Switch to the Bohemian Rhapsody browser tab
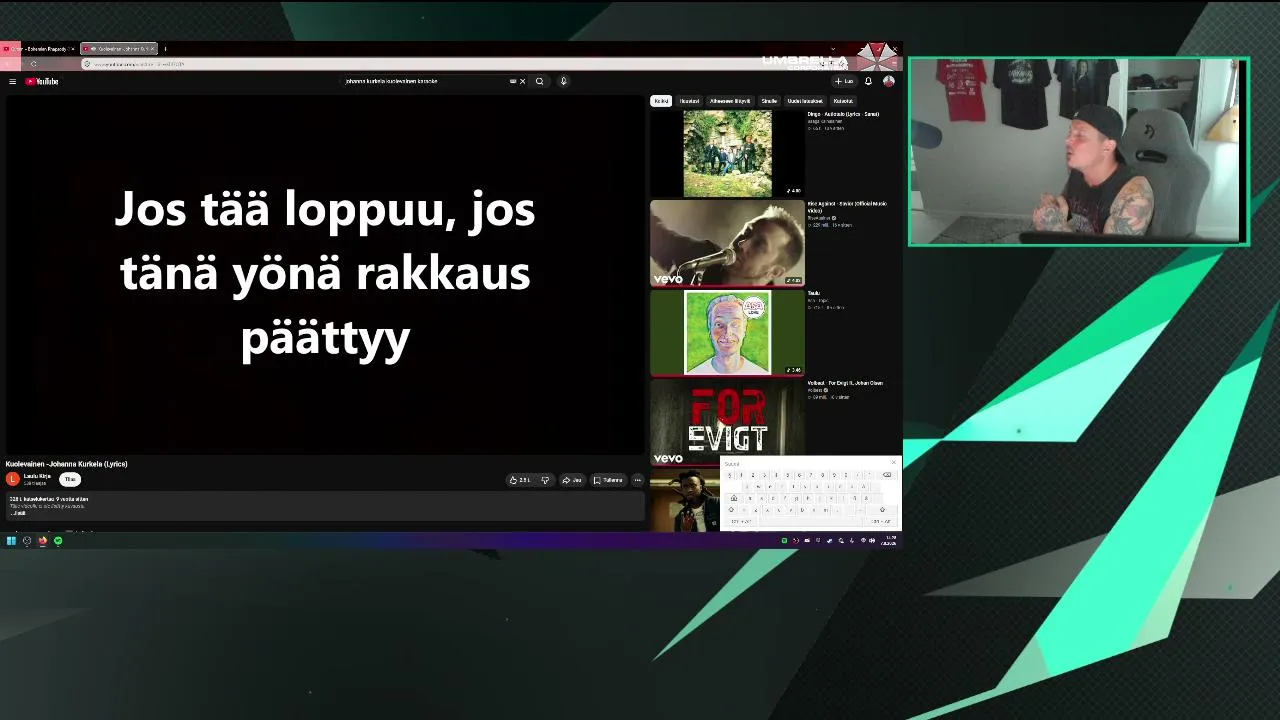Image resolution: width=1280 pixels, height=720 pixels. coord(40,49)
